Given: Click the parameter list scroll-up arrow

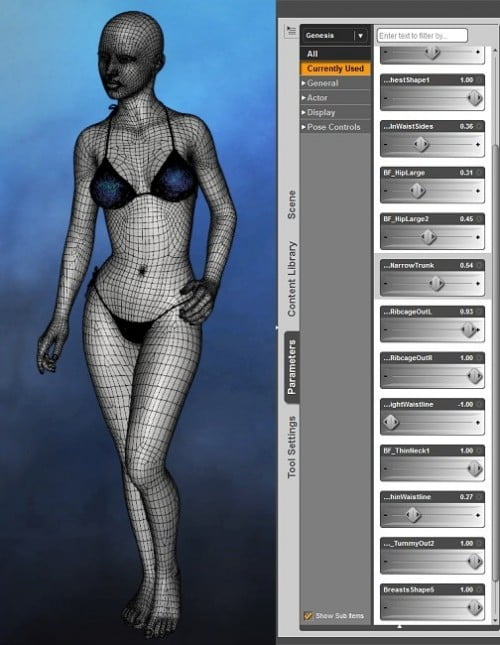Looking at the screenshot, I should (x=495, y=50).
